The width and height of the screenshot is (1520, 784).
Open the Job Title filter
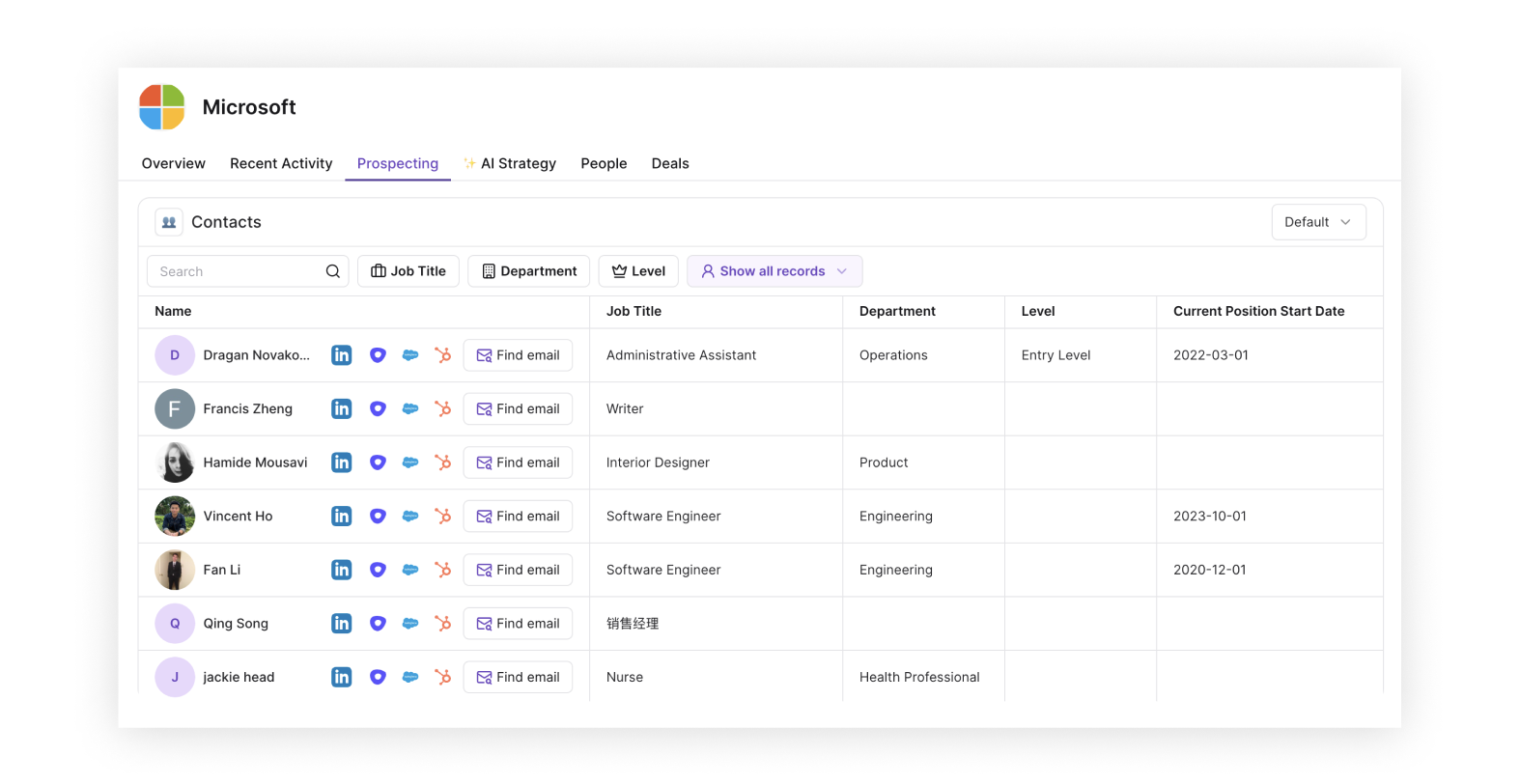tap(408, 271)
